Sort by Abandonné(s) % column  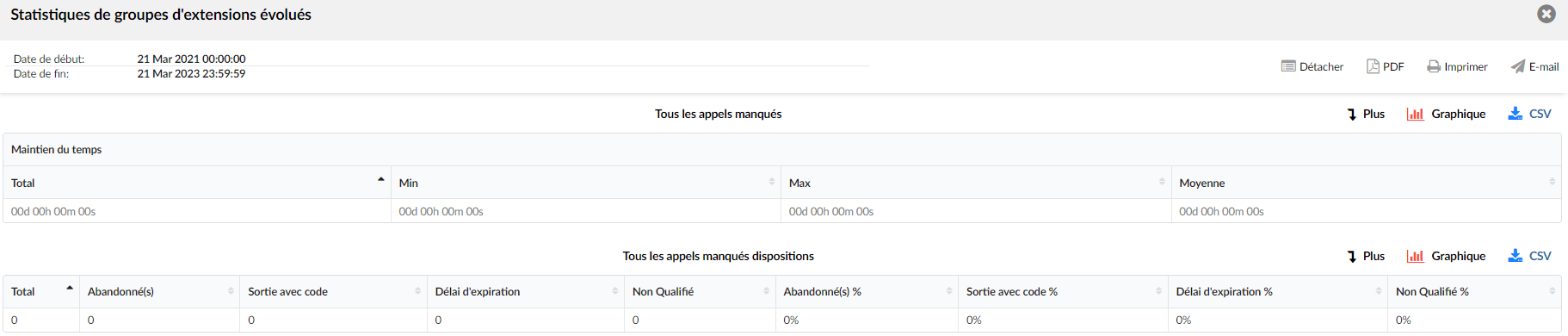[x=867, y=291]
